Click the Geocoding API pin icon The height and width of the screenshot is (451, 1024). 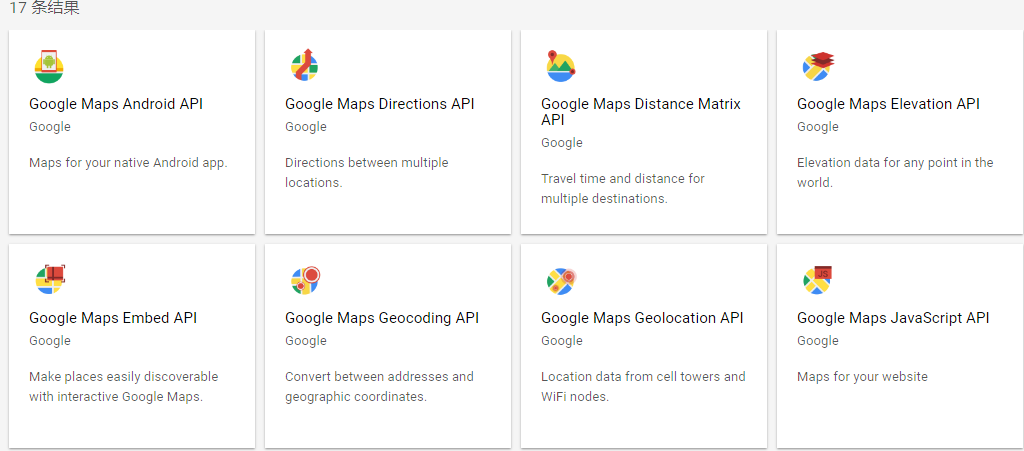306,280
